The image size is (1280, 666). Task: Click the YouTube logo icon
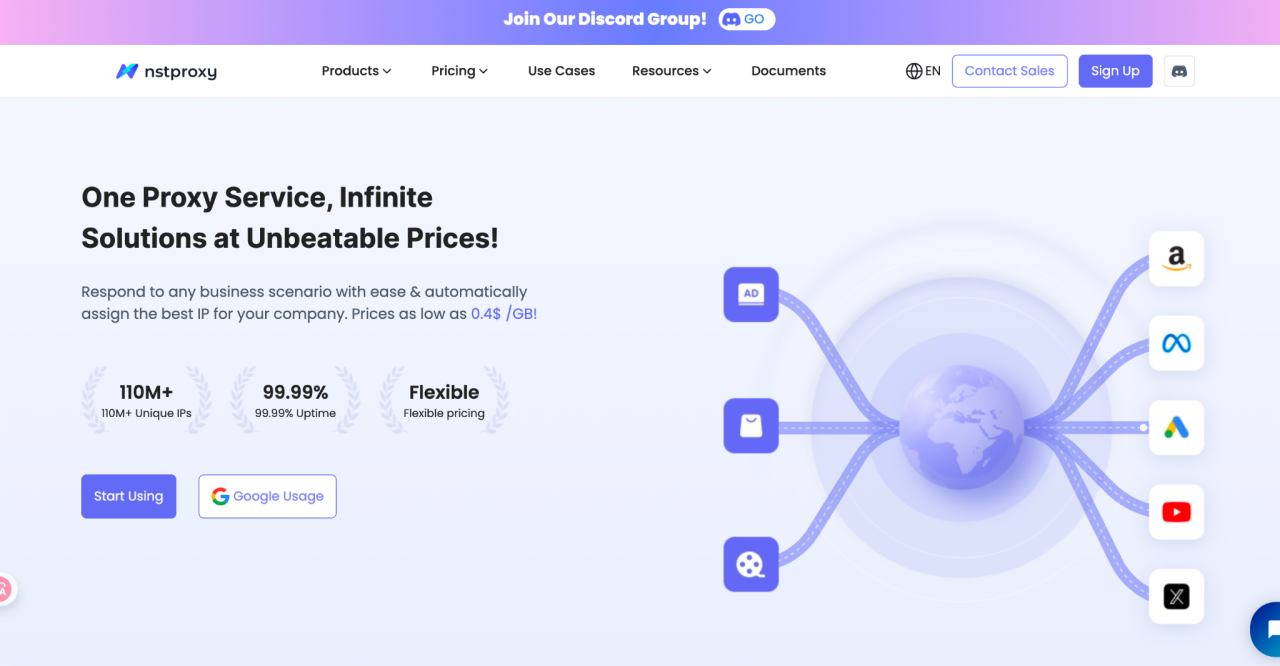[x=1176, y=512]
